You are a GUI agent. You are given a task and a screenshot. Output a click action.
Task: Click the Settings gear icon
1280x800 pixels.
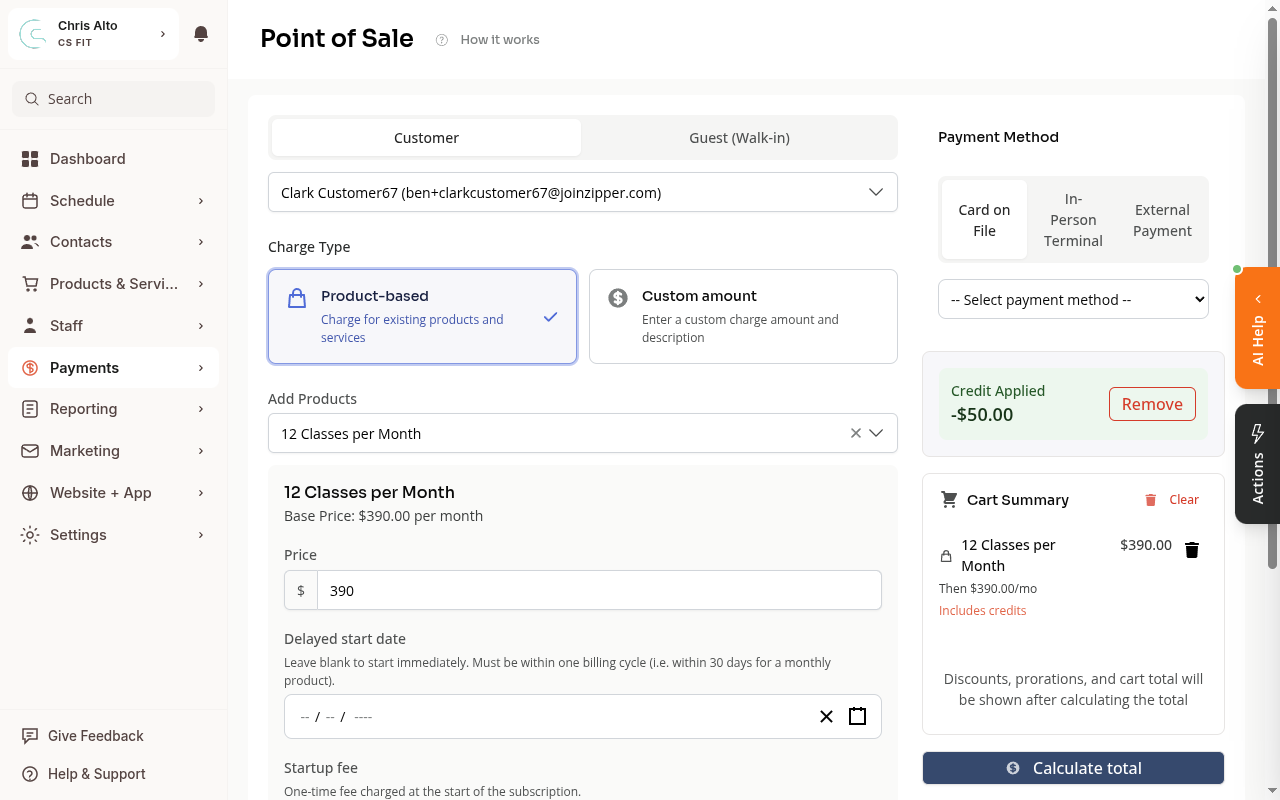[30, 535]
